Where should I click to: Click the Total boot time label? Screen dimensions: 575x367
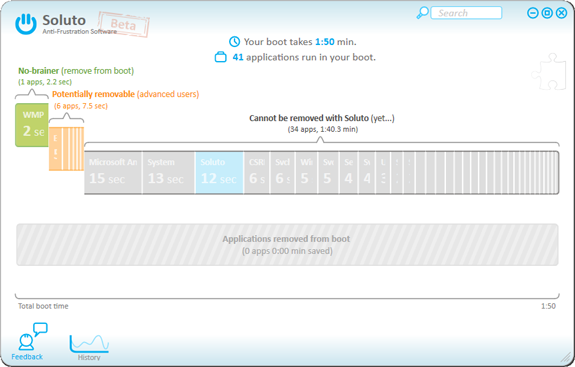pos(43,306)
